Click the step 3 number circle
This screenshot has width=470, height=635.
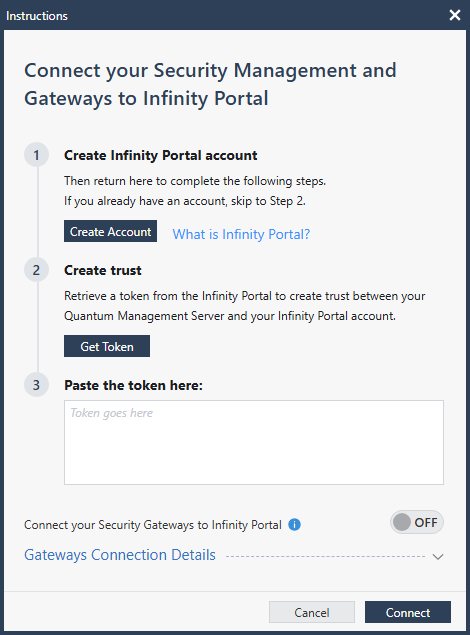[36, 385]
